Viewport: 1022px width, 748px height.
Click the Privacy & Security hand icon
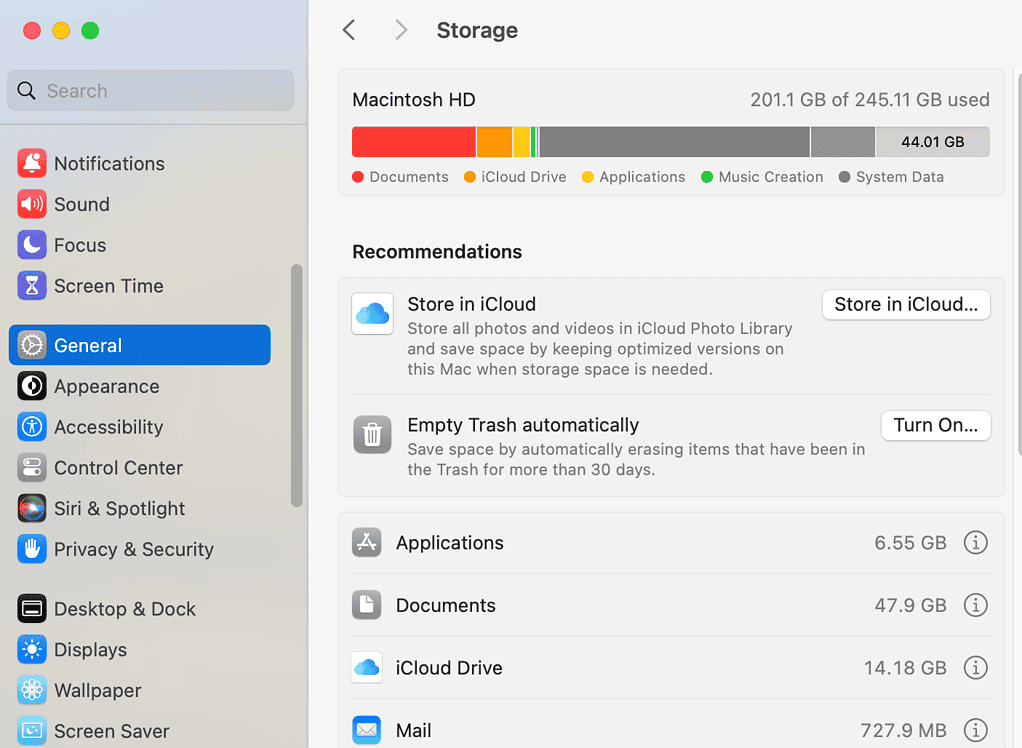point(32,549)
